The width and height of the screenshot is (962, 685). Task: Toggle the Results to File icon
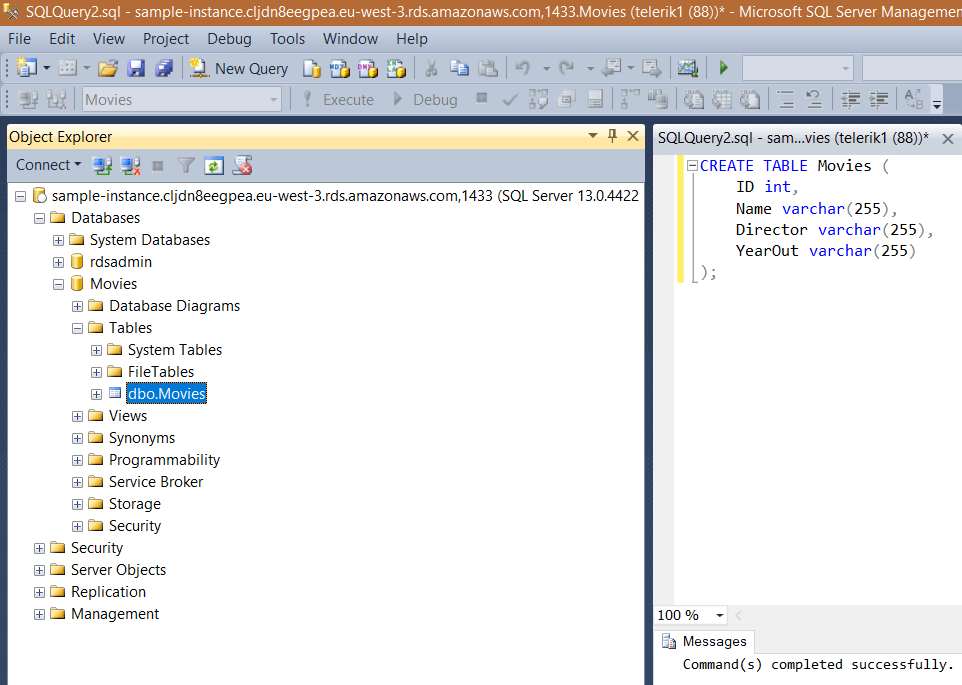[x=750, y=99]
